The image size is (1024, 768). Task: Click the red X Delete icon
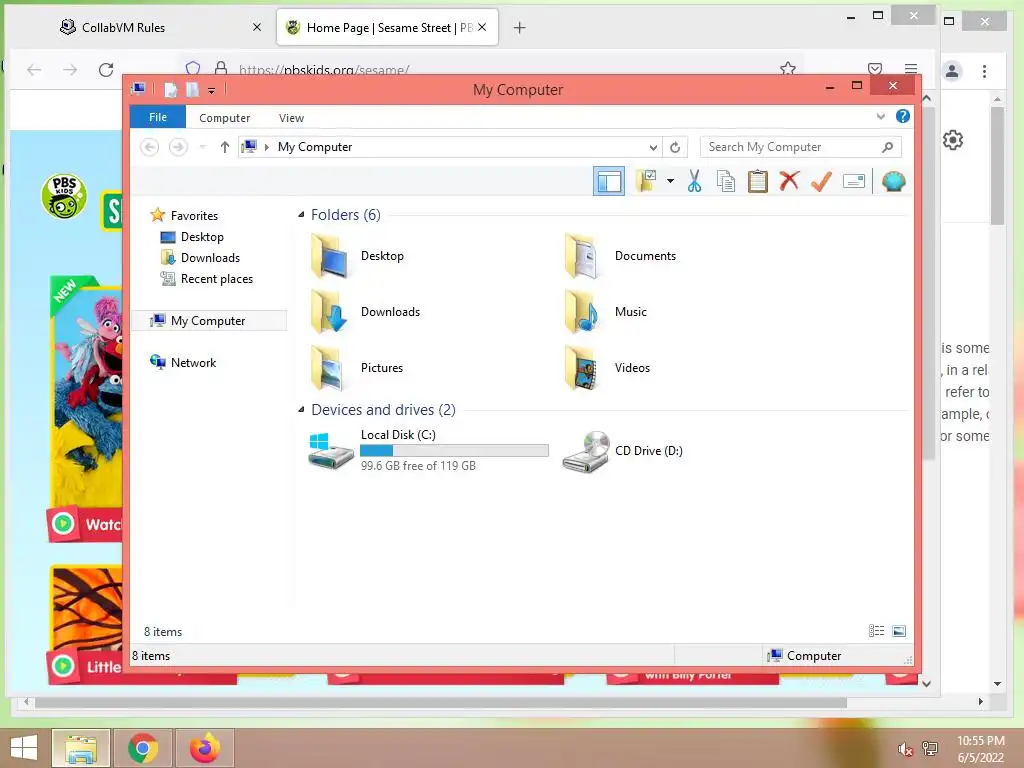tap(789, 181)
